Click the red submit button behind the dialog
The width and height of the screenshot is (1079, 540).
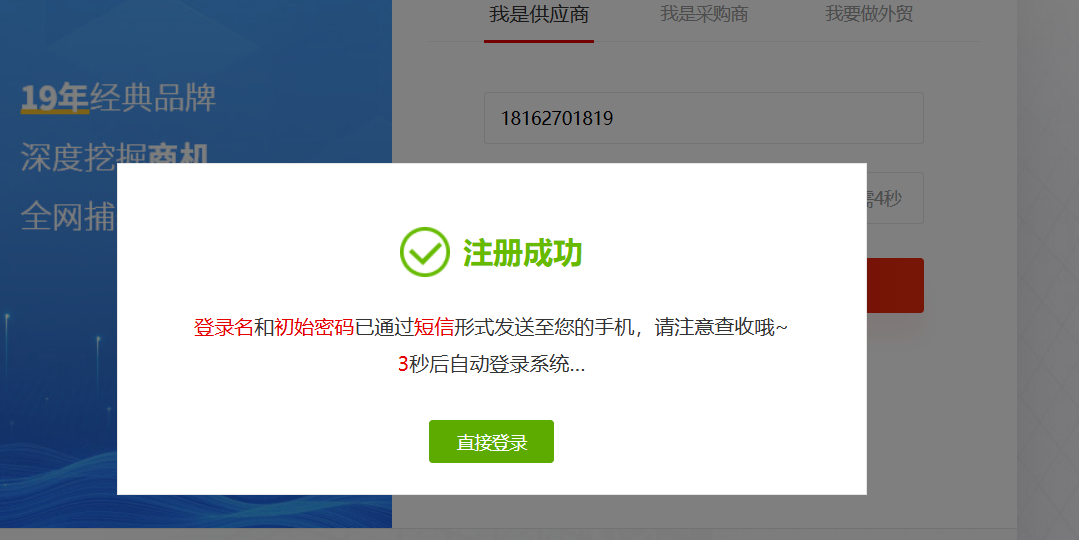pos(895,285)
